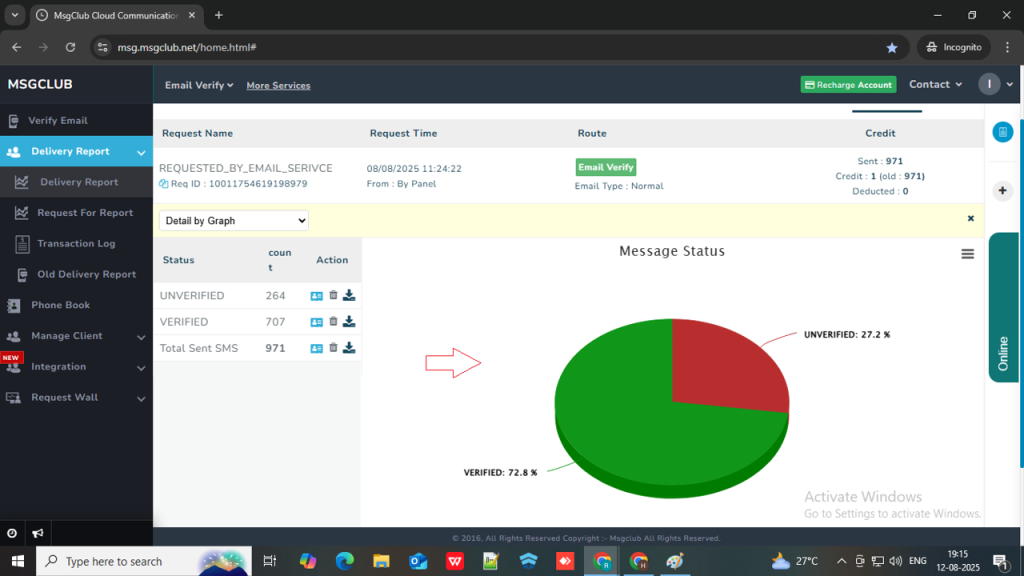This screenshot has width=1024, height=576.
Task: Delete the VERIFIED row with trash icon
Action: (333, 321)
